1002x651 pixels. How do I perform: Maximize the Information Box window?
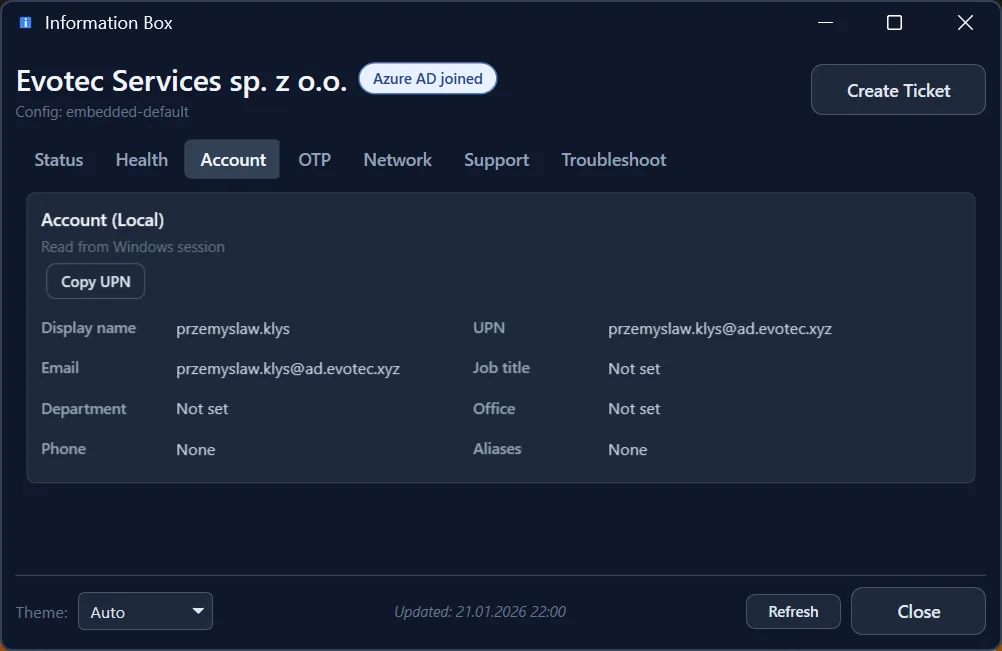(x=895, y=23)
